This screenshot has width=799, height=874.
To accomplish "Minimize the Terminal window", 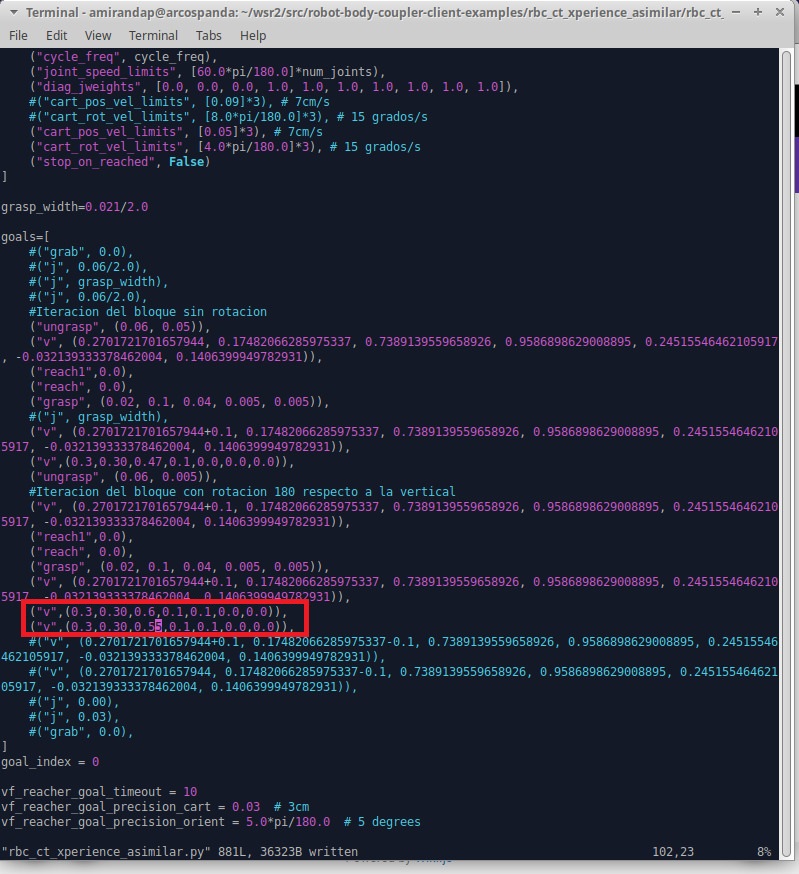I will (737, 12).
